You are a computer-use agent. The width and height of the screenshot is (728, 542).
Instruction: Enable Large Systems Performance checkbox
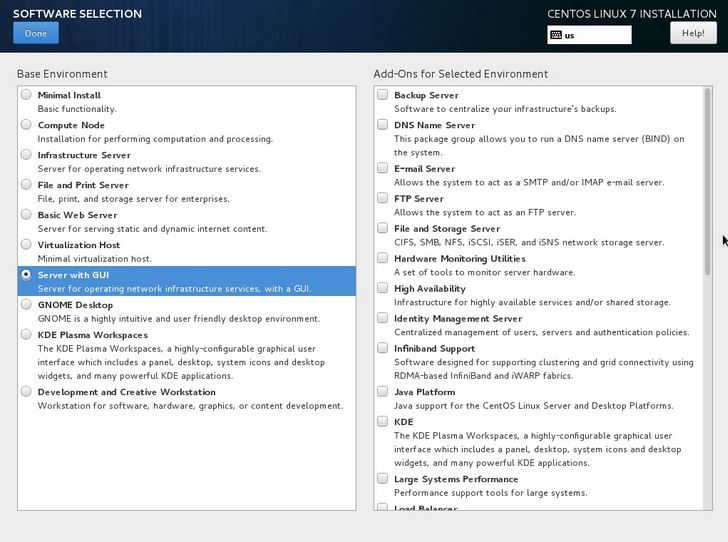pyautogui.click(x=383, y=479)
